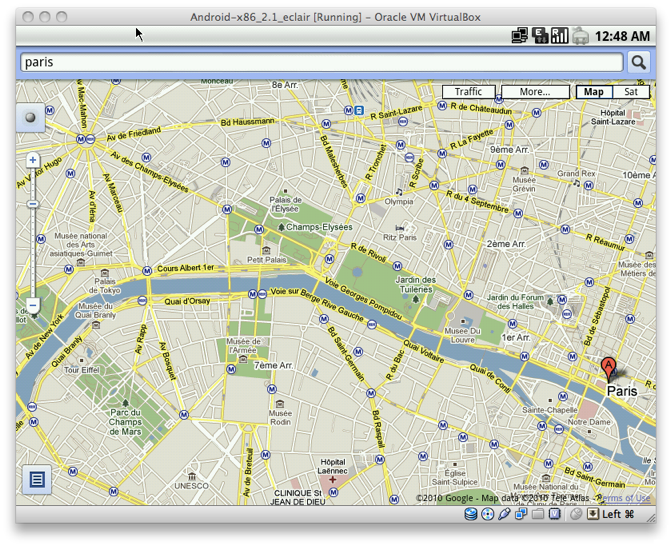The image size is (671, 546).
Task: Select the red marker A for Paris
Action: pyautogui.click(x=608, y=368)
